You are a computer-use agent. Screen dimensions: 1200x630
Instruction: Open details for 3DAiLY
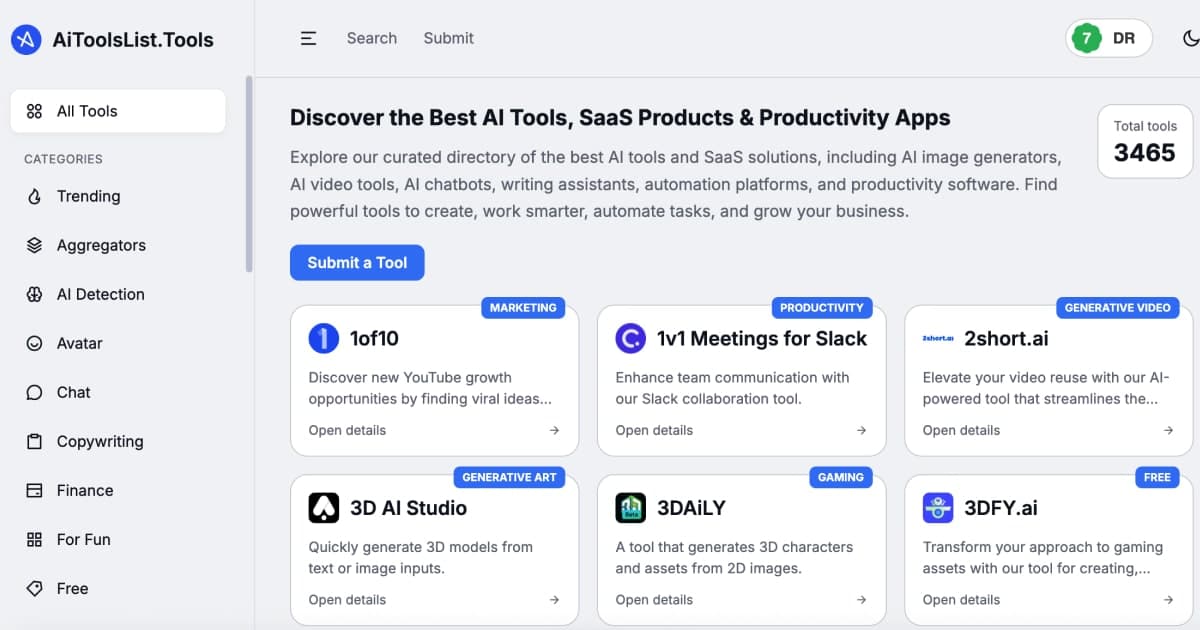coord(654,600)
